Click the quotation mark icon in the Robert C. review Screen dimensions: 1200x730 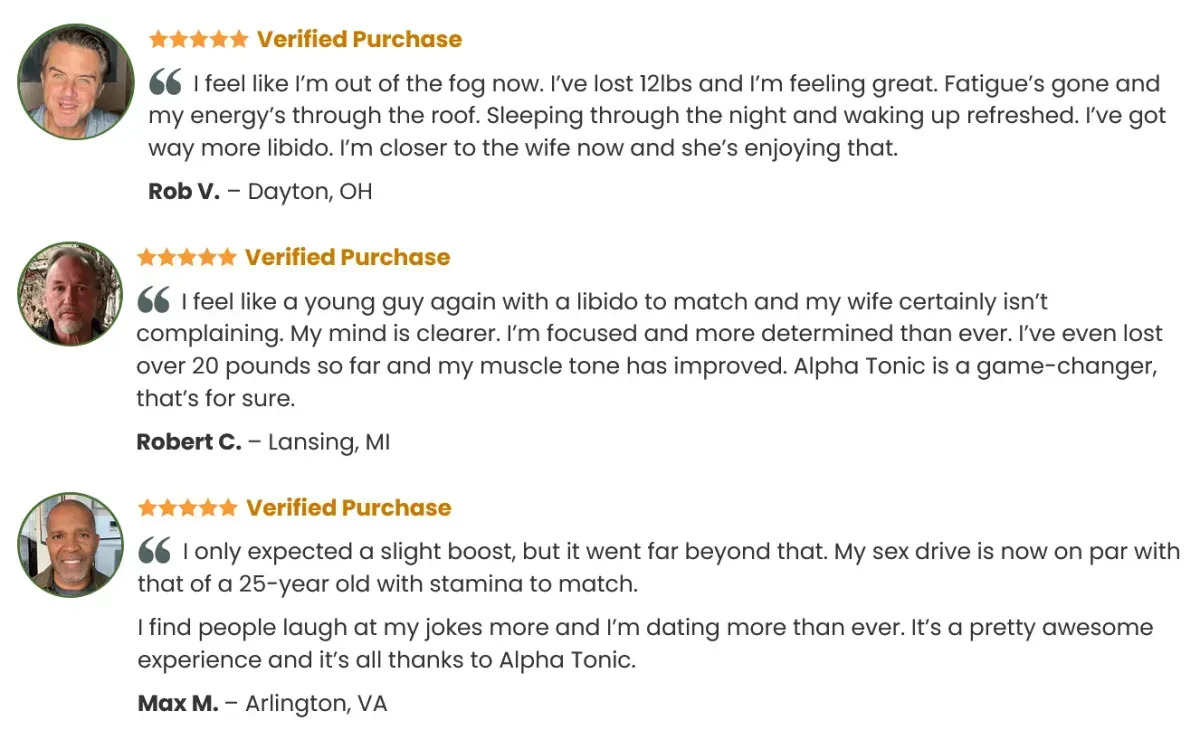point(153,299)
